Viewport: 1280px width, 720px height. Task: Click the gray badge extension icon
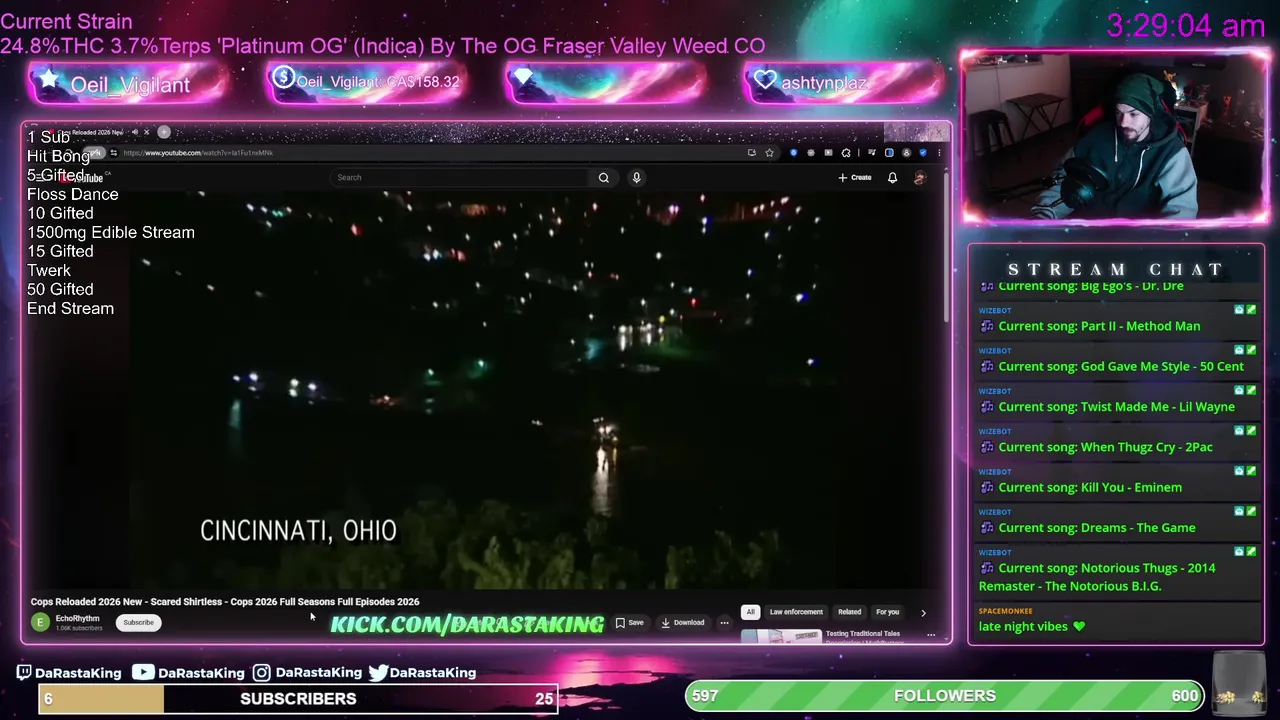coord(811,153)
